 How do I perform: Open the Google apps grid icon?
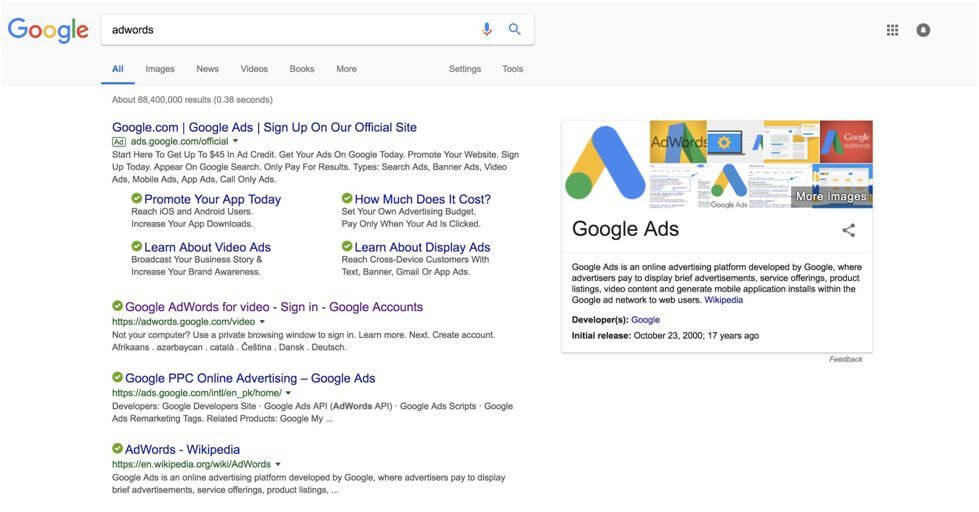[x=893, y=30]
